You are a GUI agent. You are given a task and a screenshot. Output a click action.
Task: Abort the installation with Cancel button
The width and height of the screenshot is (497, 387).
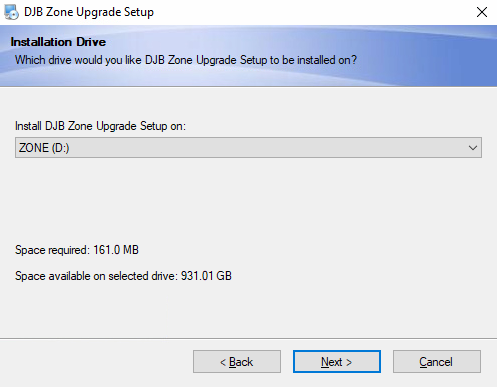pyautogui.click(x=437, y=362)
